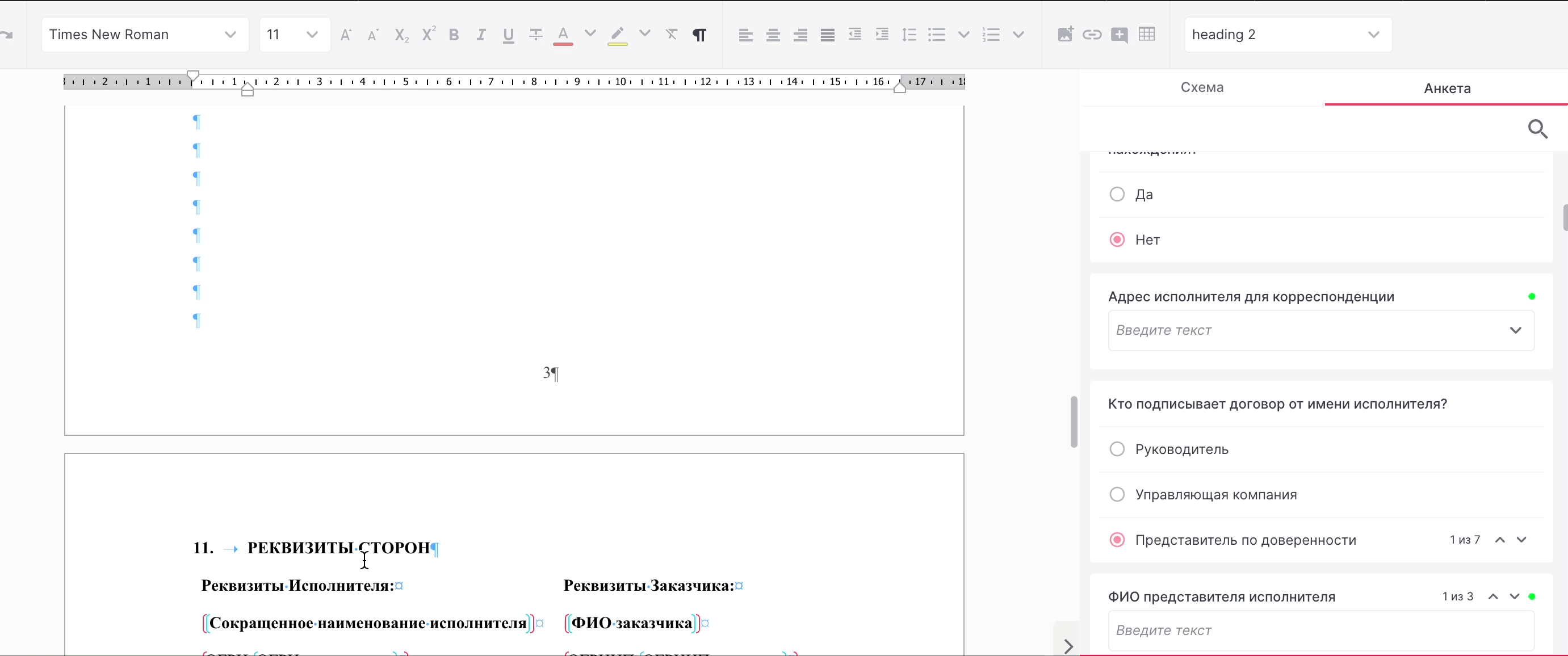Toggle bold formatting
Screen dimensions: 1568x656
454,35
